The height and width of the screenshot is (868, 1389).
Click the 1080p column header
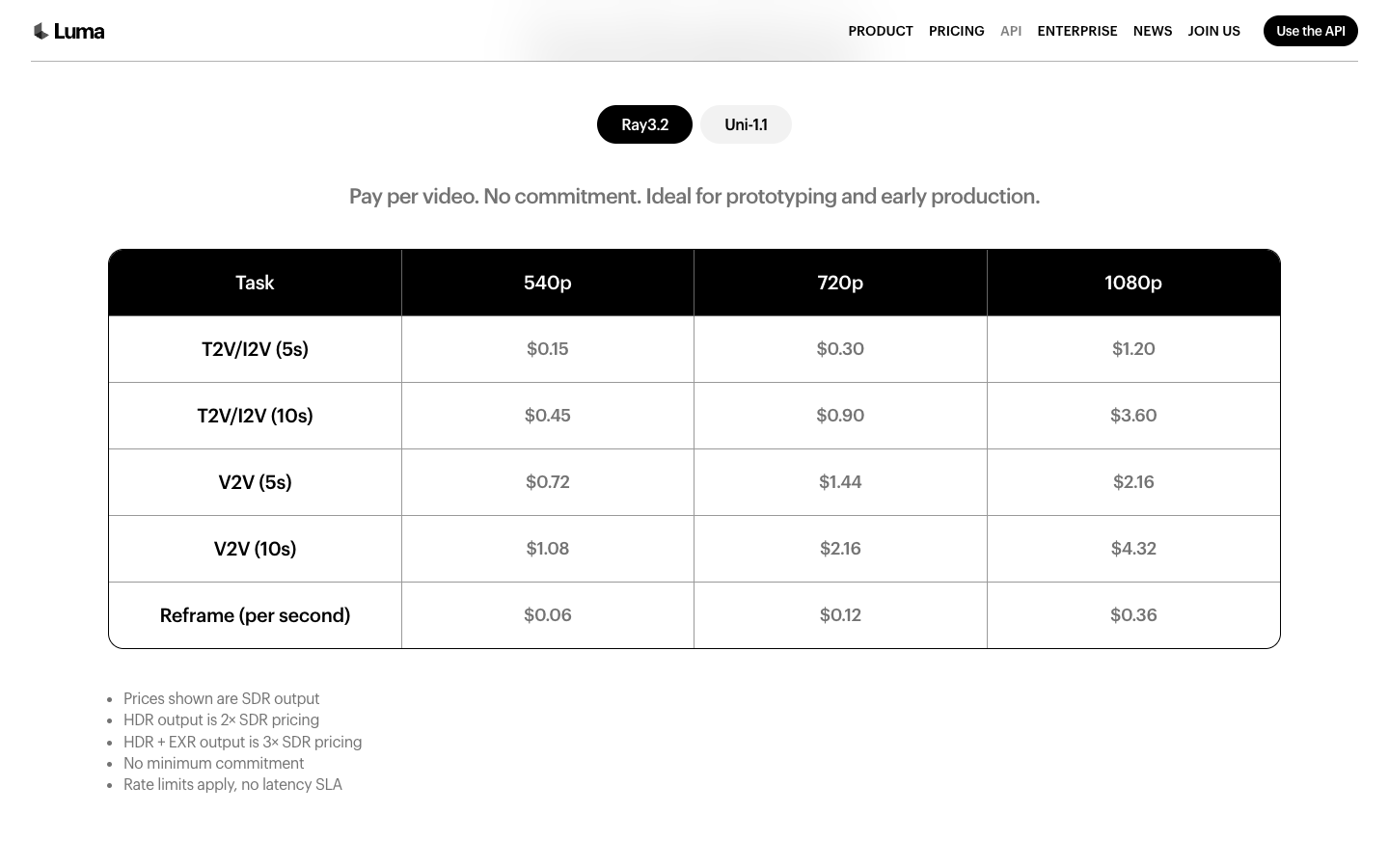point(1133,283)
